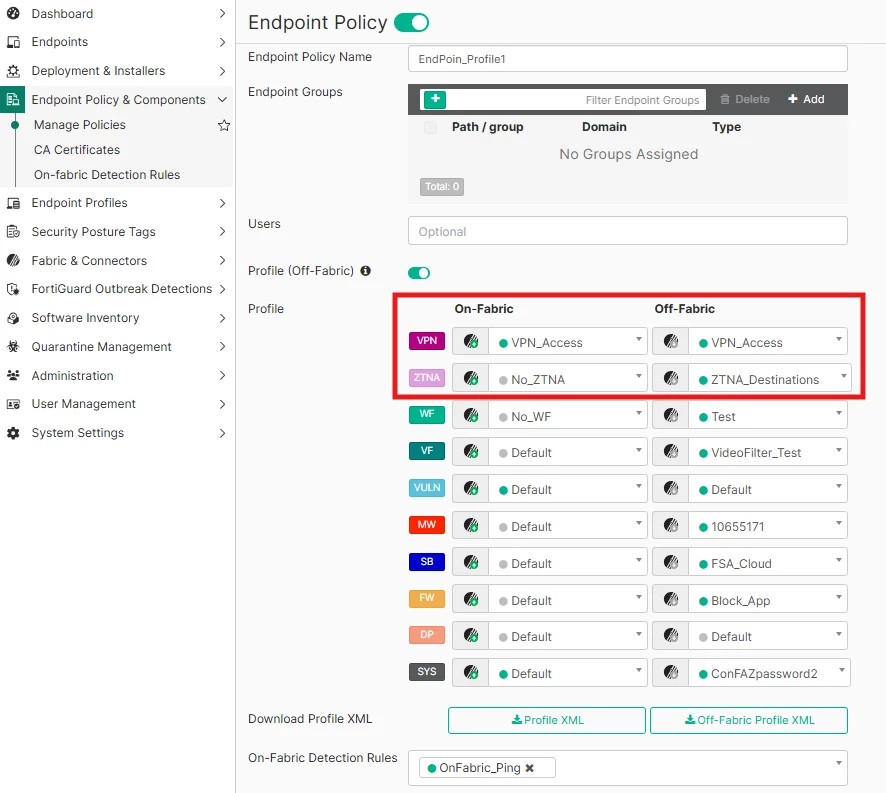Click the MW profile badge
This screenshot has height=793, width=886.
(427, 525)
